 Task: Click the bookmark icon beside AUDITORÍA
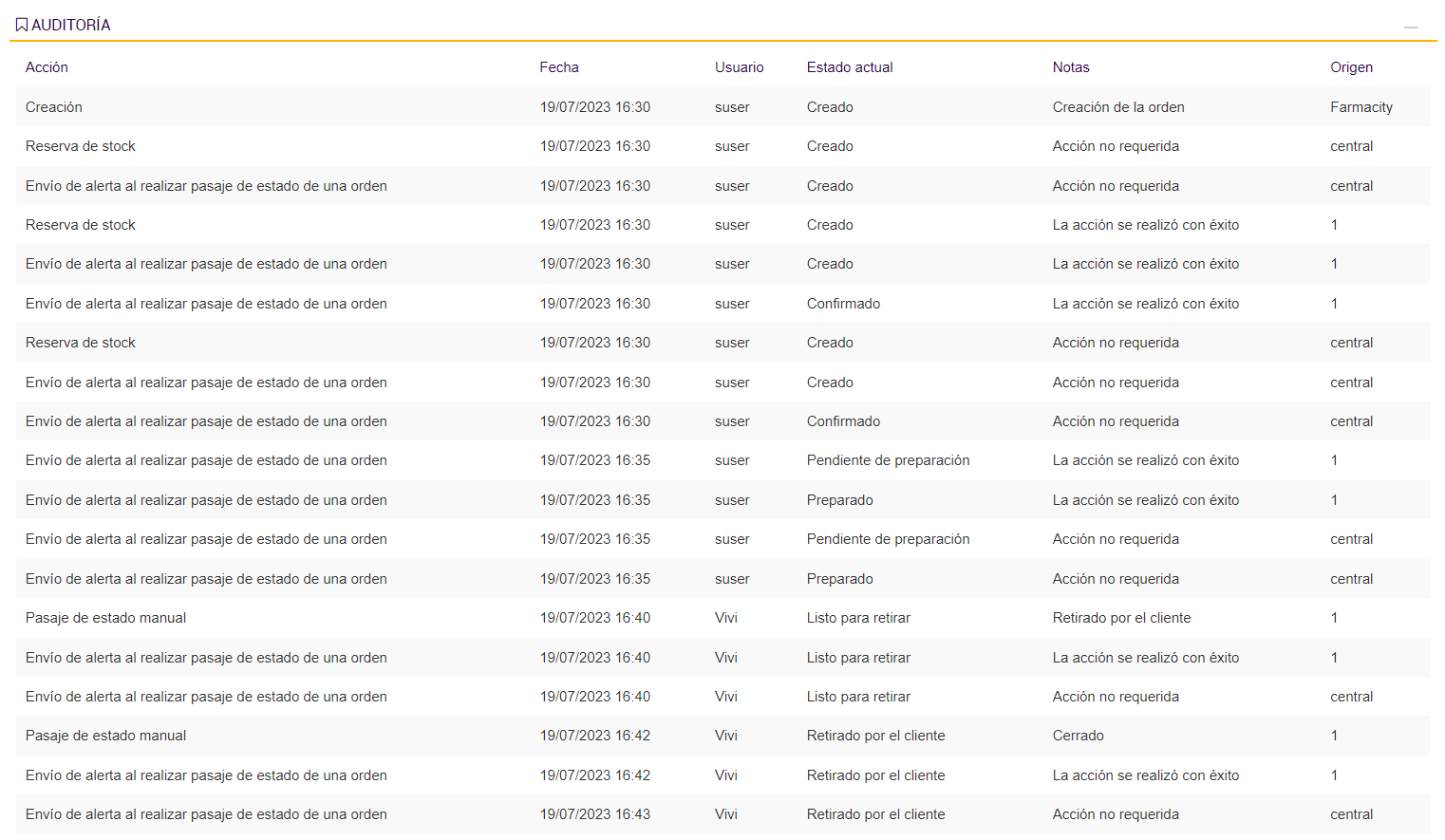click(22, 25)
